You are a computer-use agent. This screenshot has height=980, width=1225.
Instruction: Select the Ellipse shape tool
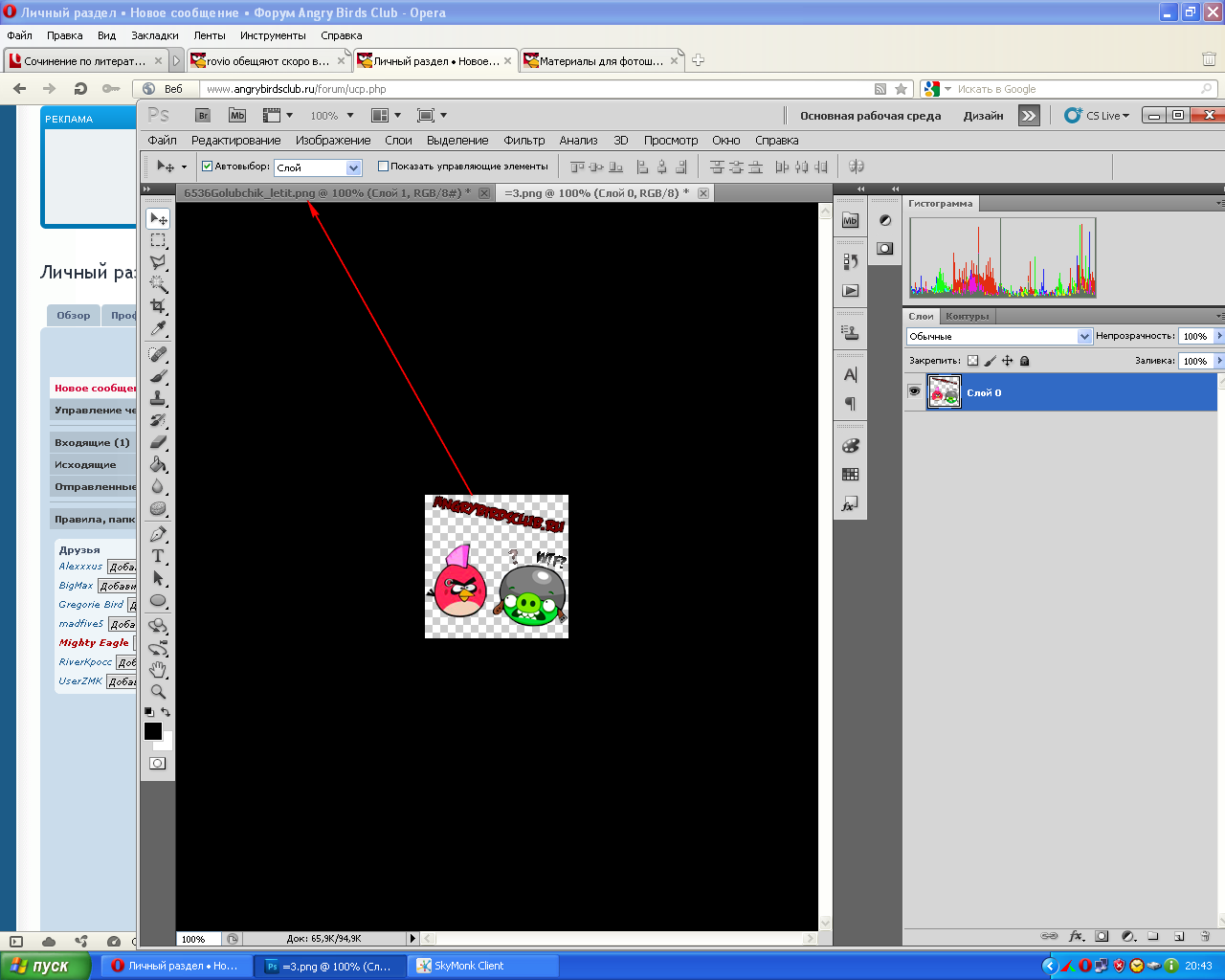pos(158,601)
